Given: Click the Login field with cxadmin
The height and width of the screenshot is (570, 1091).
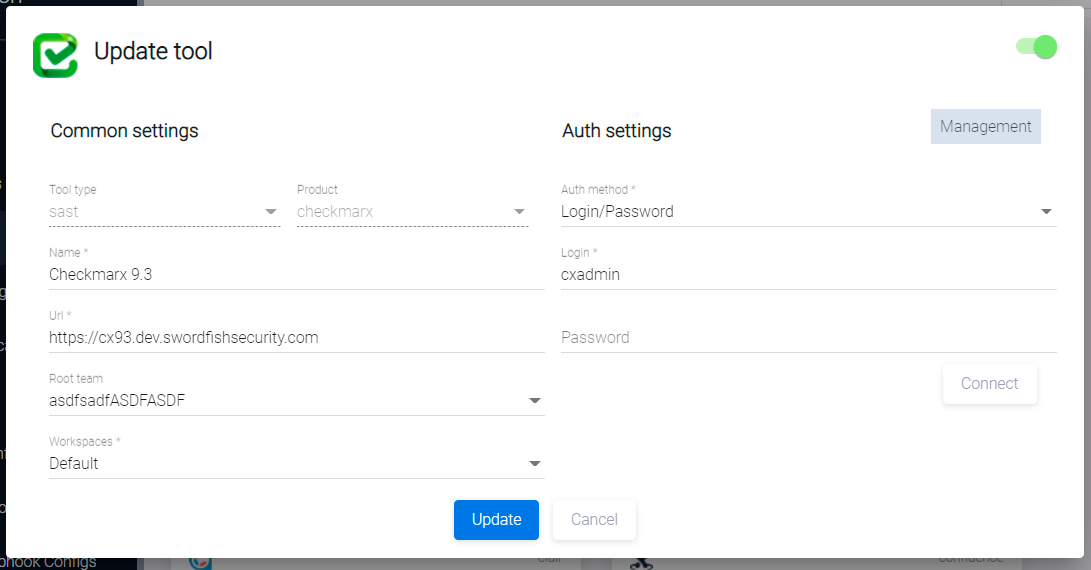Looking at the screenshot, I should (x=808, y=274).
